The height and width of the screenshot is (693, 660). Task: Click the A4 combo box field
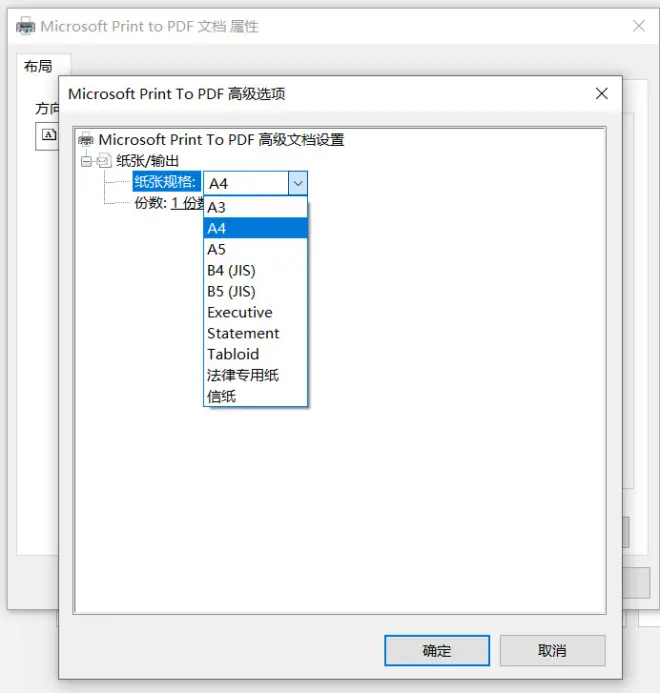pyautogui.click(x=246, y=183)
